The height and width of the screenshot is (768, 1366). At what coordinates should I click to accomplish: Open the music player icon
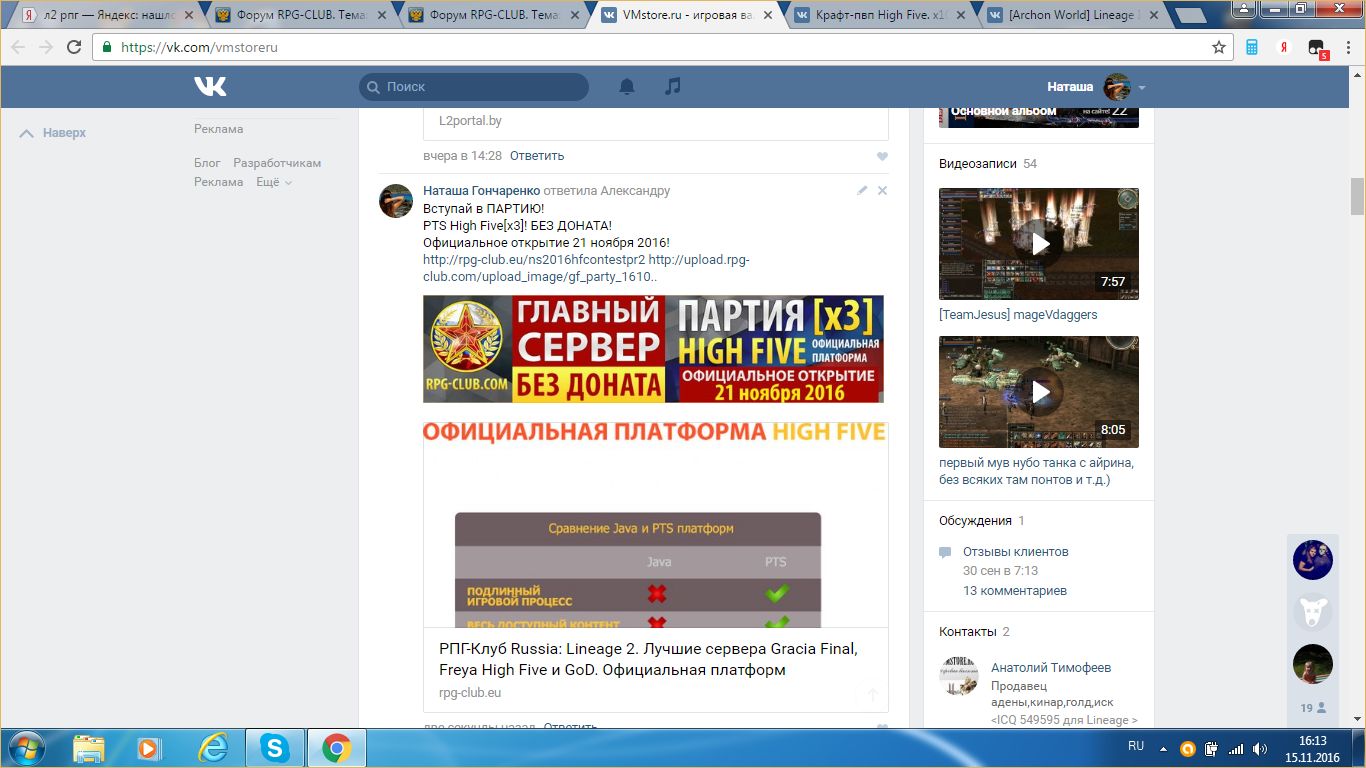tap(673, 87)
